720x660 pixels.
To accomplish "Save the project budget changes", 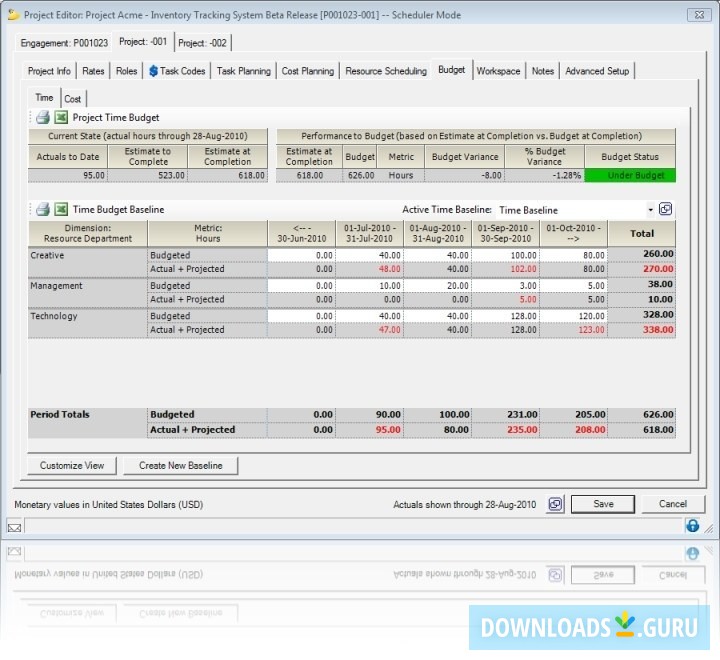I will (603, 504).
